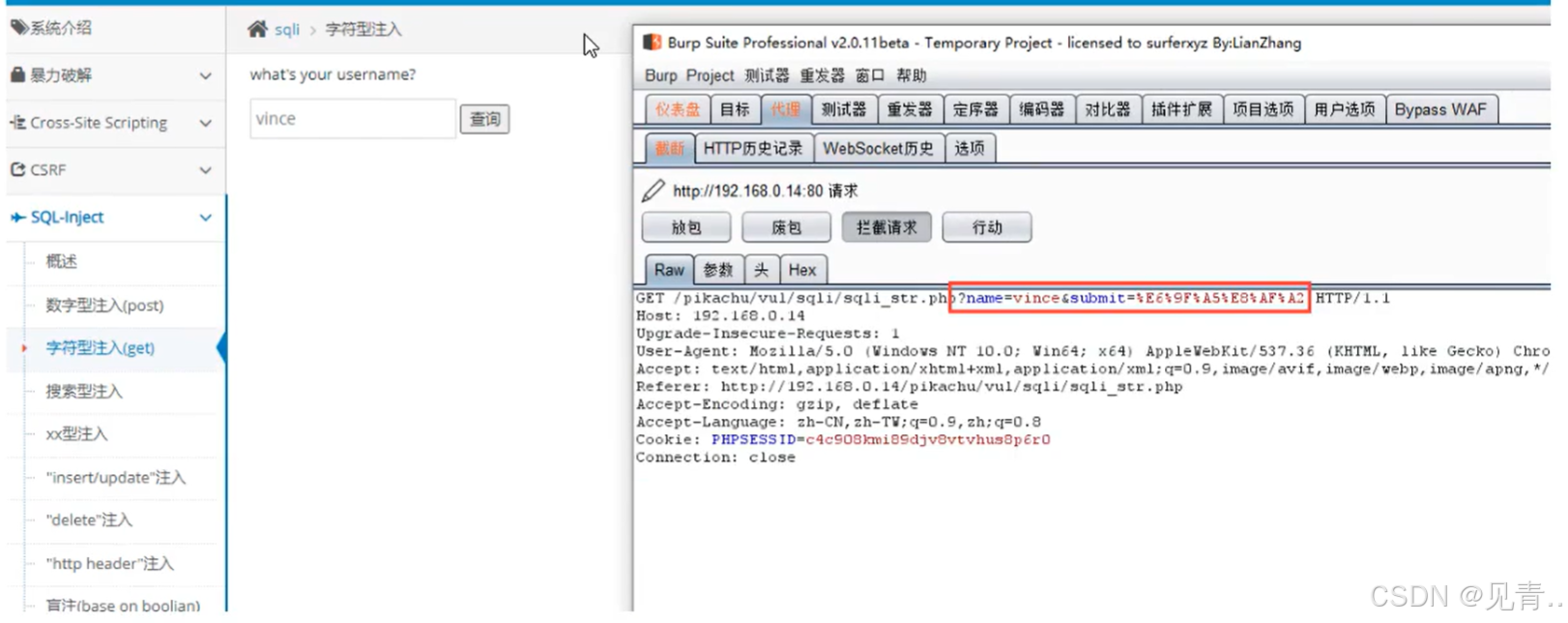The width and height of the screenshot is (1568, 623).
Task: Switch to the Bypass WAF tab
Action: click(1440, 109)
